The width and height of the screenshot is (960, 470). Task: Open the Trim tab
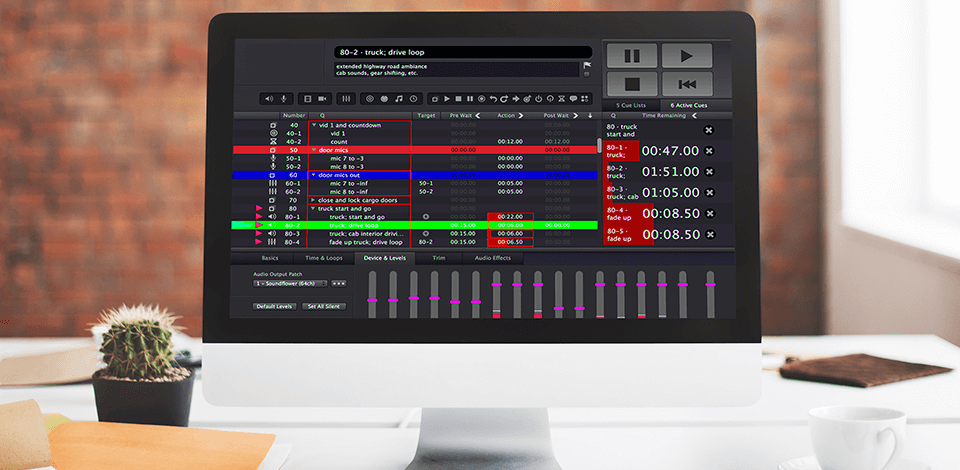point(439,258)
